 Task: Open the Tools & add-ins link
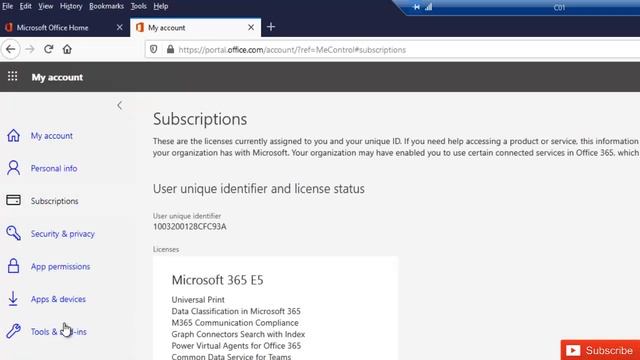pos(59,331)
